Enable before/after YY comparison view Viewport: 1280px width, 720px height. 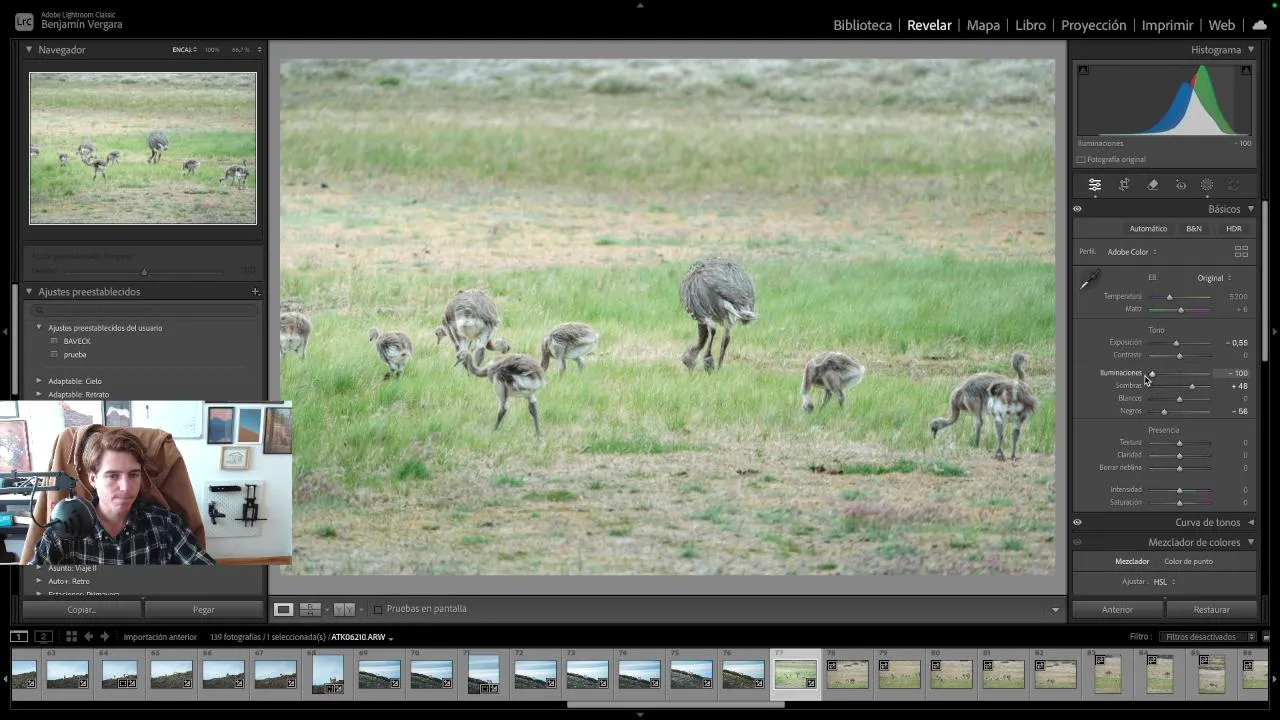342,609
